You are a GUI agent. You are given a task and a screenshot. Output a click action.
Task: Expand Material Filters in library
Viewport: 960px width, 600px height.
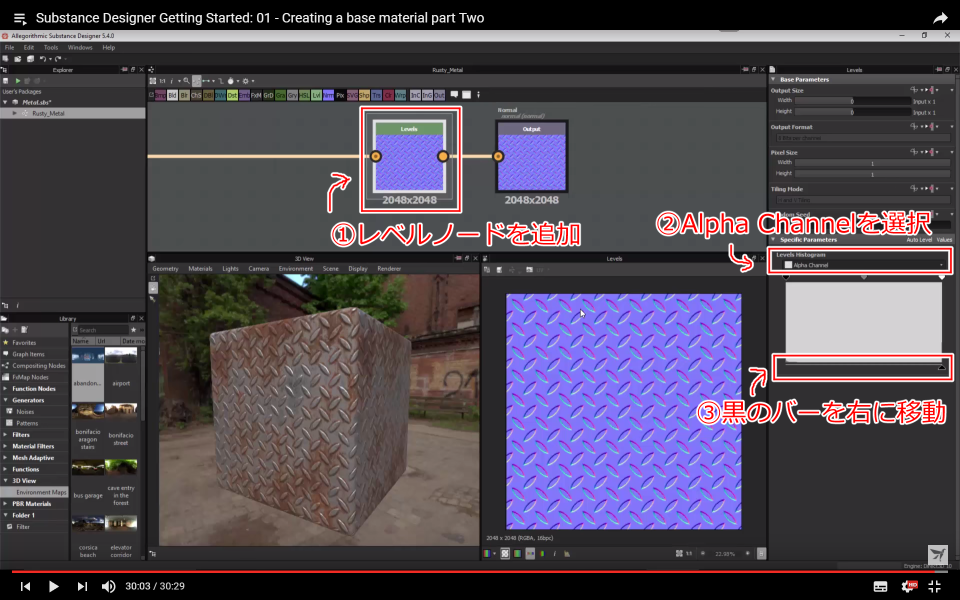(x=6, y=446)
